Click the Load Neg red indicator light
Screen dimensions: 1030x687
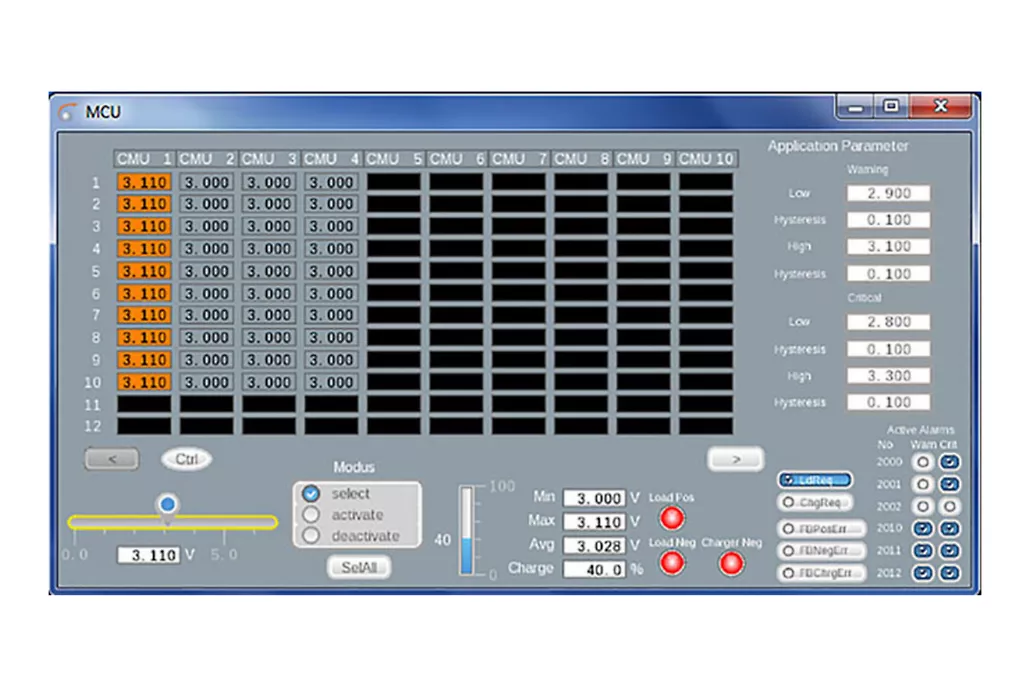pyautogui.click(x=671, y=563)
